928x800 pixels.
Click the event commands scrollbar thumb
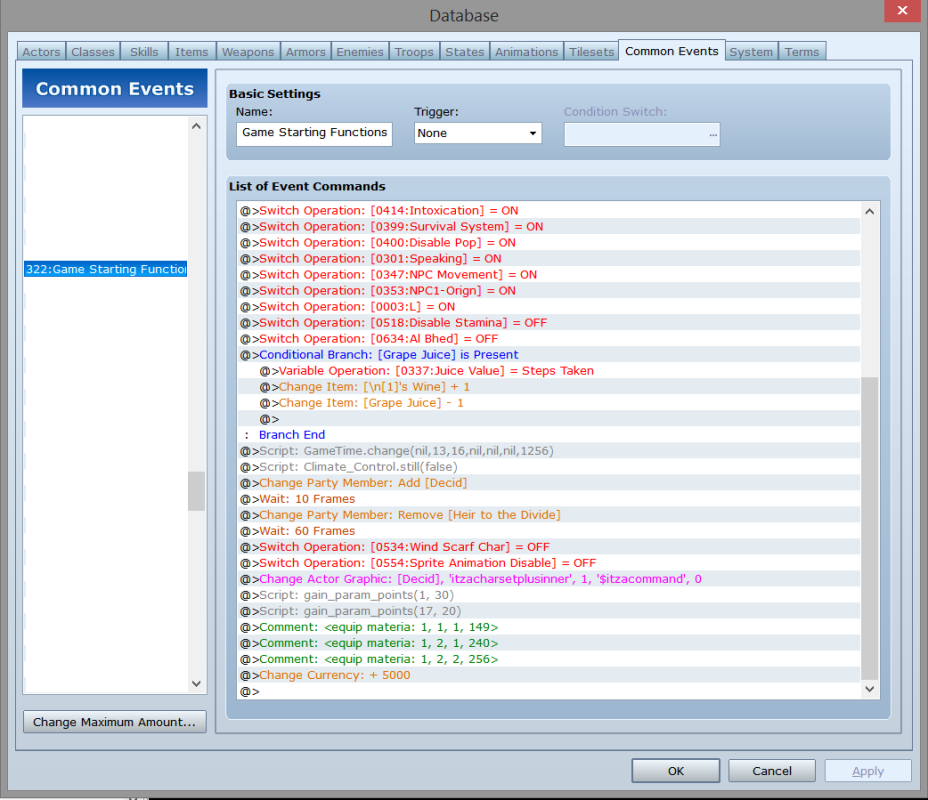tap(869, 528)
